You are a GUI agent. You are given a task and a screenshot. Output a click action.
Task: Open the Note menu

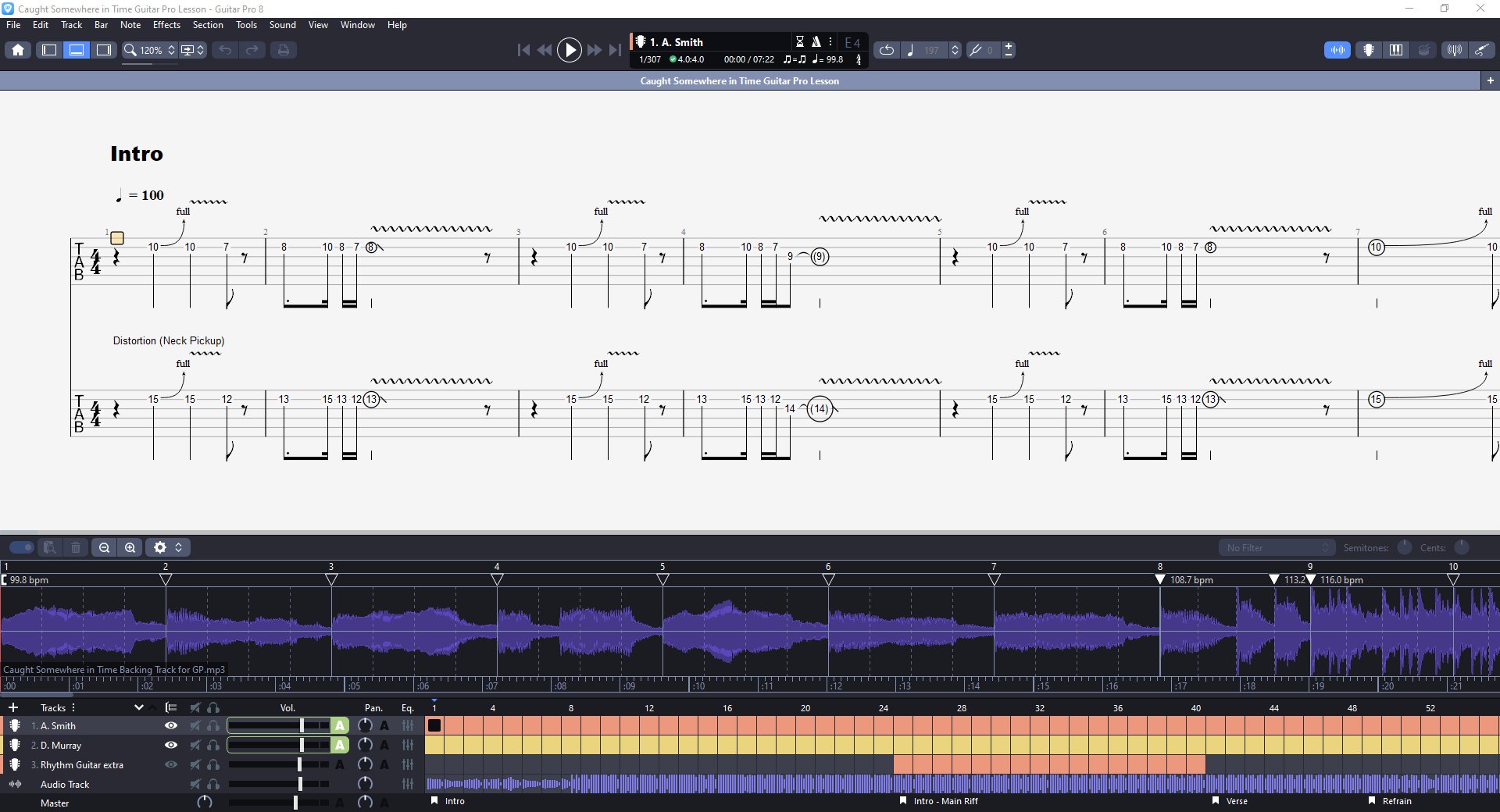click(x=130, y=25)
